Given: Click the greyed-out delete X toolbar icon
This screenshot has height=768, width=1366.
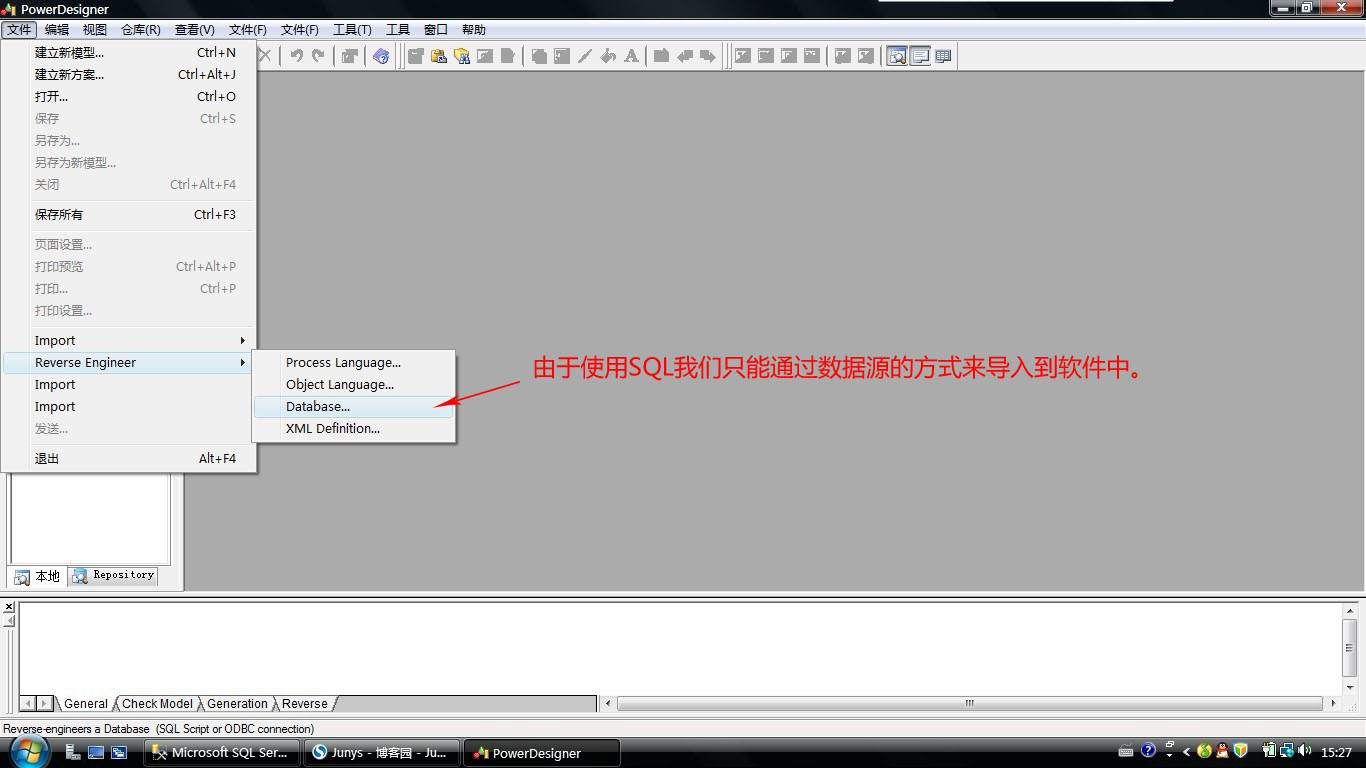Looking at the screenshot, I should (x=265, y=56).
